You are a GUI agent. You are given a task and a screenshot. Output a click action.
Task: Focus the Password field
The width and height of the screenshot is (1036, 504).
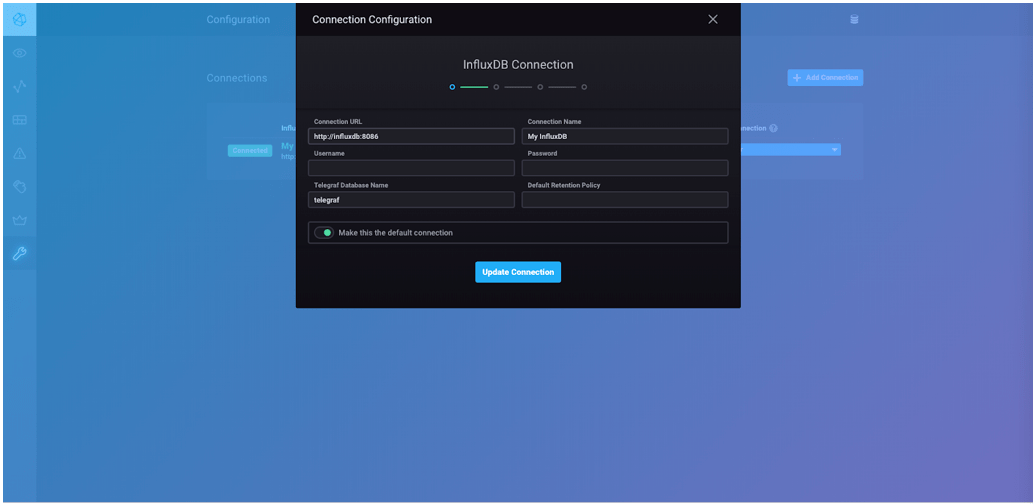click(625, 168)
